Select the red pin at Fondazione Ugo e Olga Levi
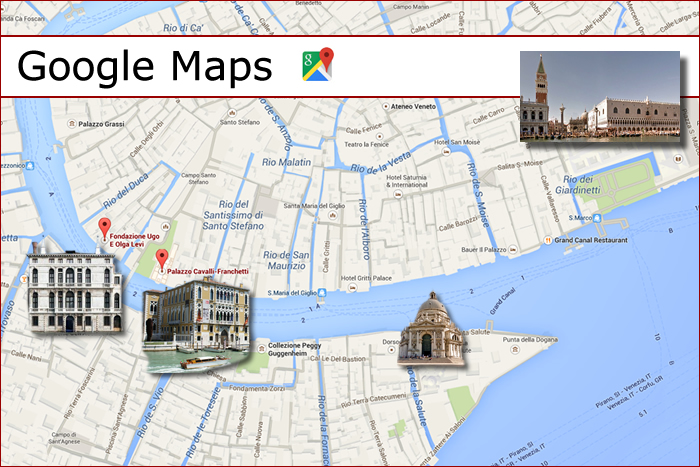The image size is (700, 467). [x=104, y=228]
